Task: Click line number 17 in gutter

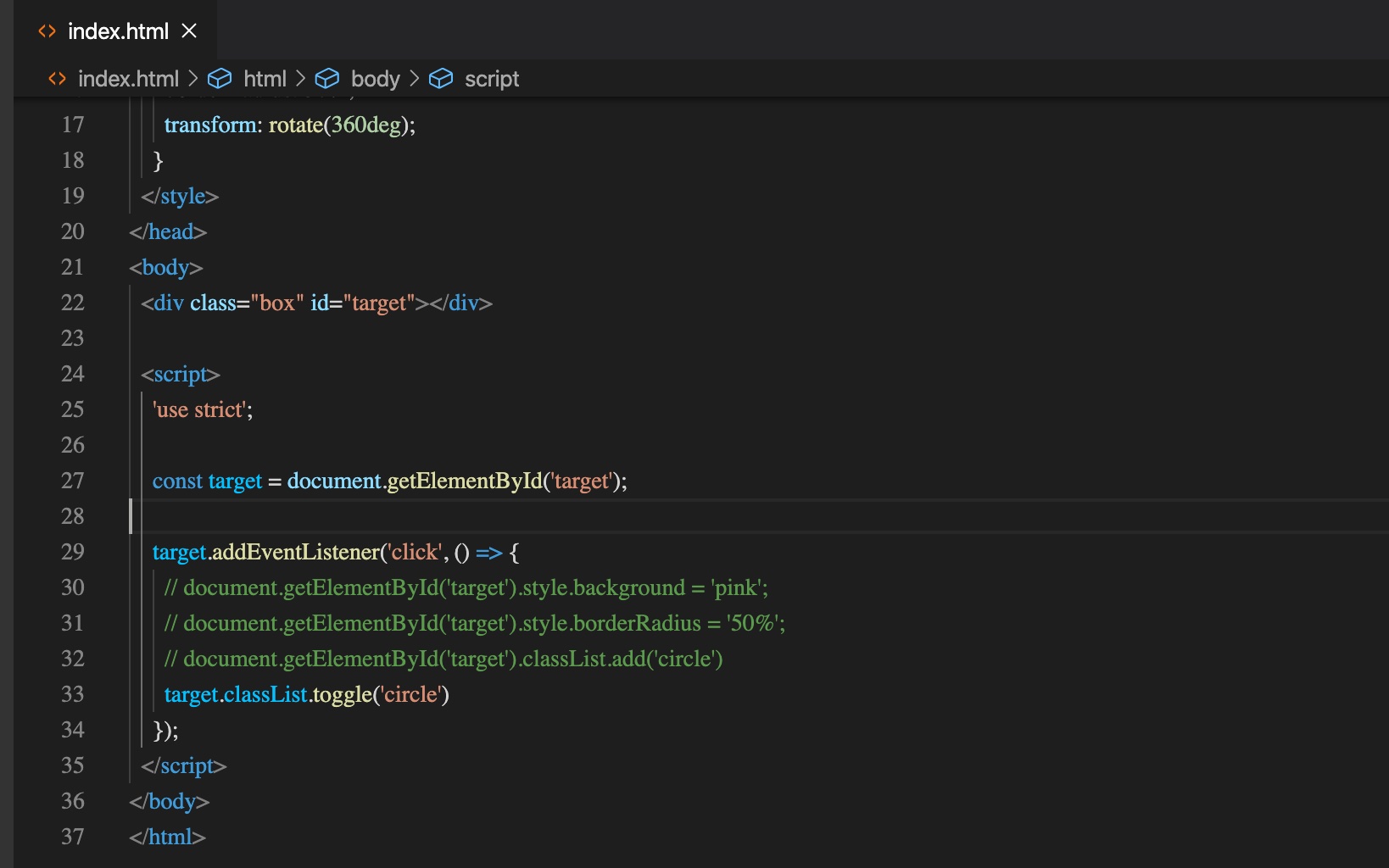Action: (73, 125)
